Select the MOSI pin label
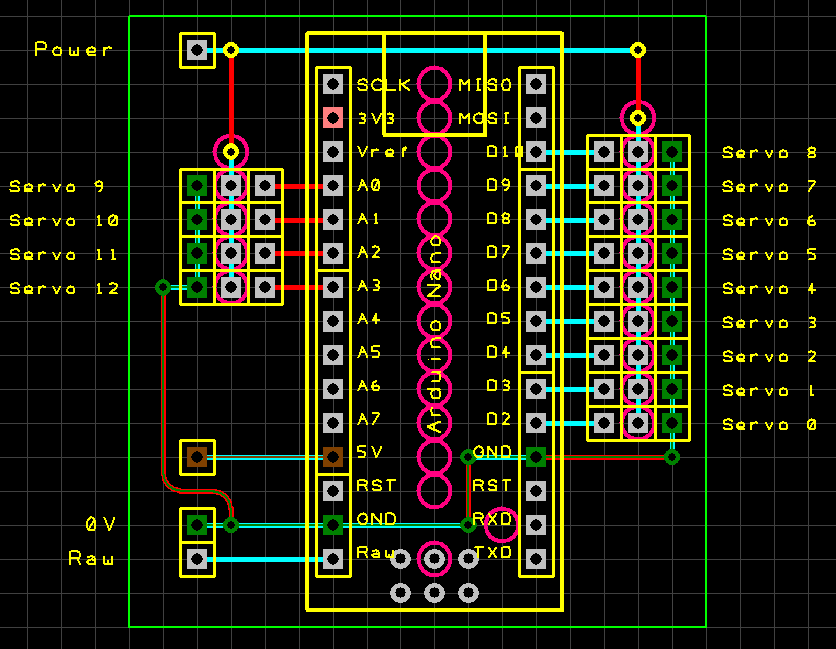This screenshot has width=836, height=649. [x=484, y=118]
